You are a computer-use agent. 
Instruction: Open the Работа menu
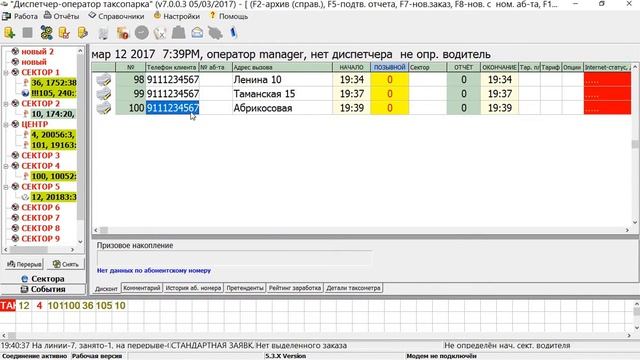click(20, 16)
